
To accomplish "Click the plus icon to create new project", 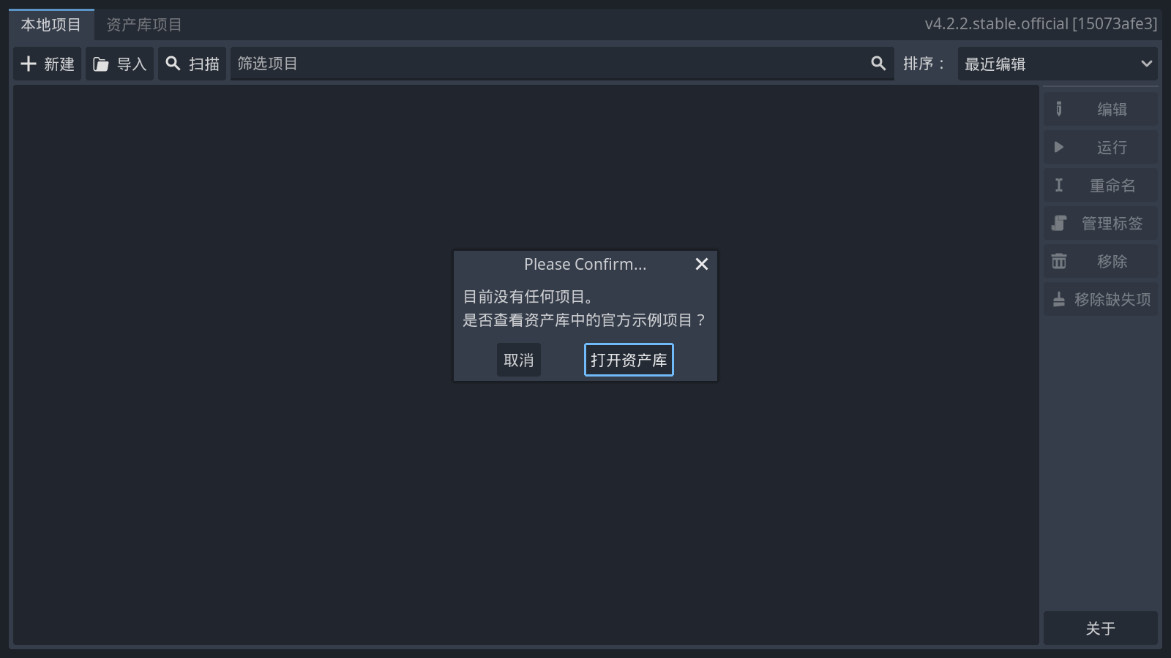I will point(29,64).
